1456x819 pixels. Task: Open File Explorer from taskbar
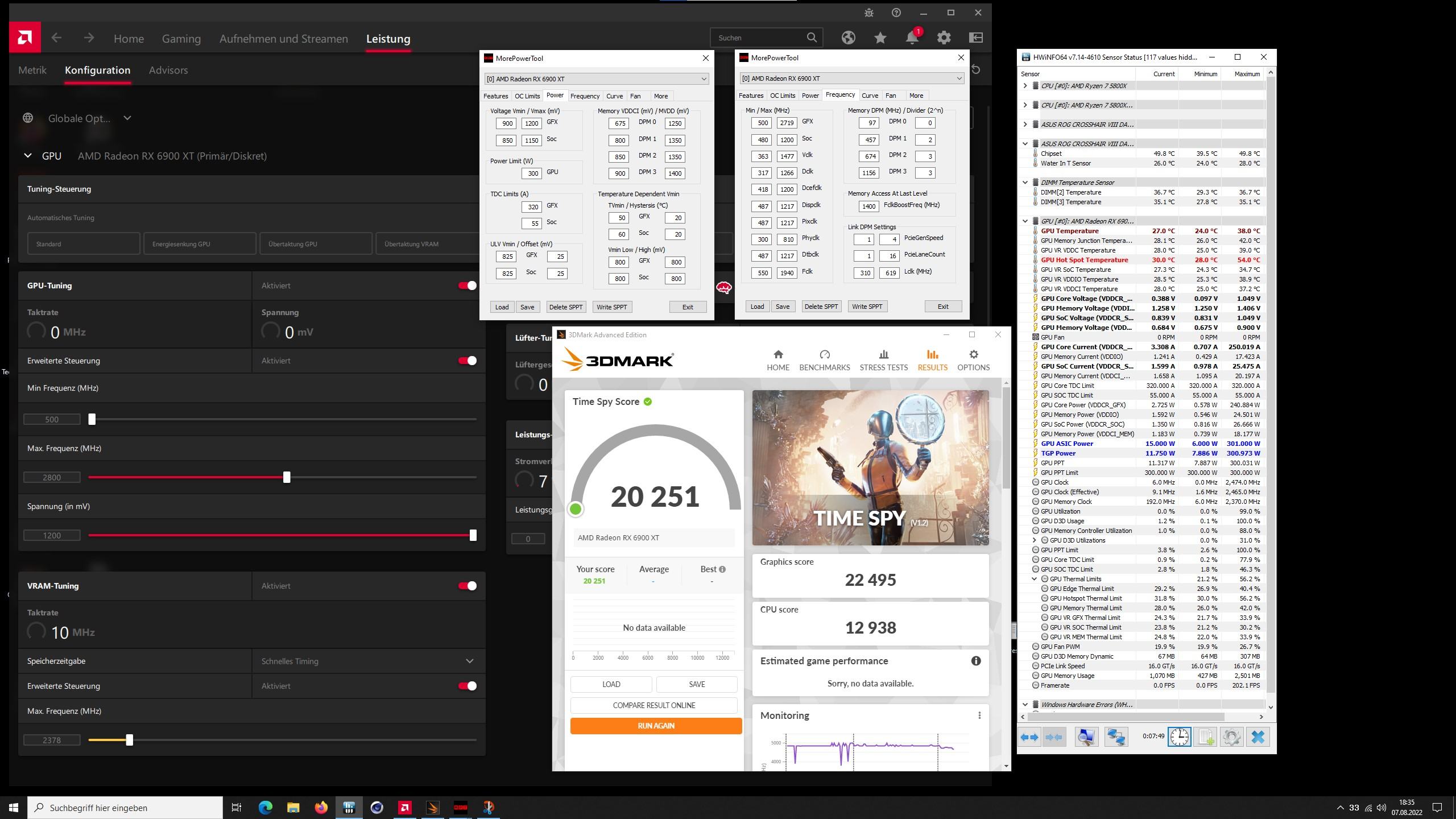pyautogui.click(x=293, y=807)
